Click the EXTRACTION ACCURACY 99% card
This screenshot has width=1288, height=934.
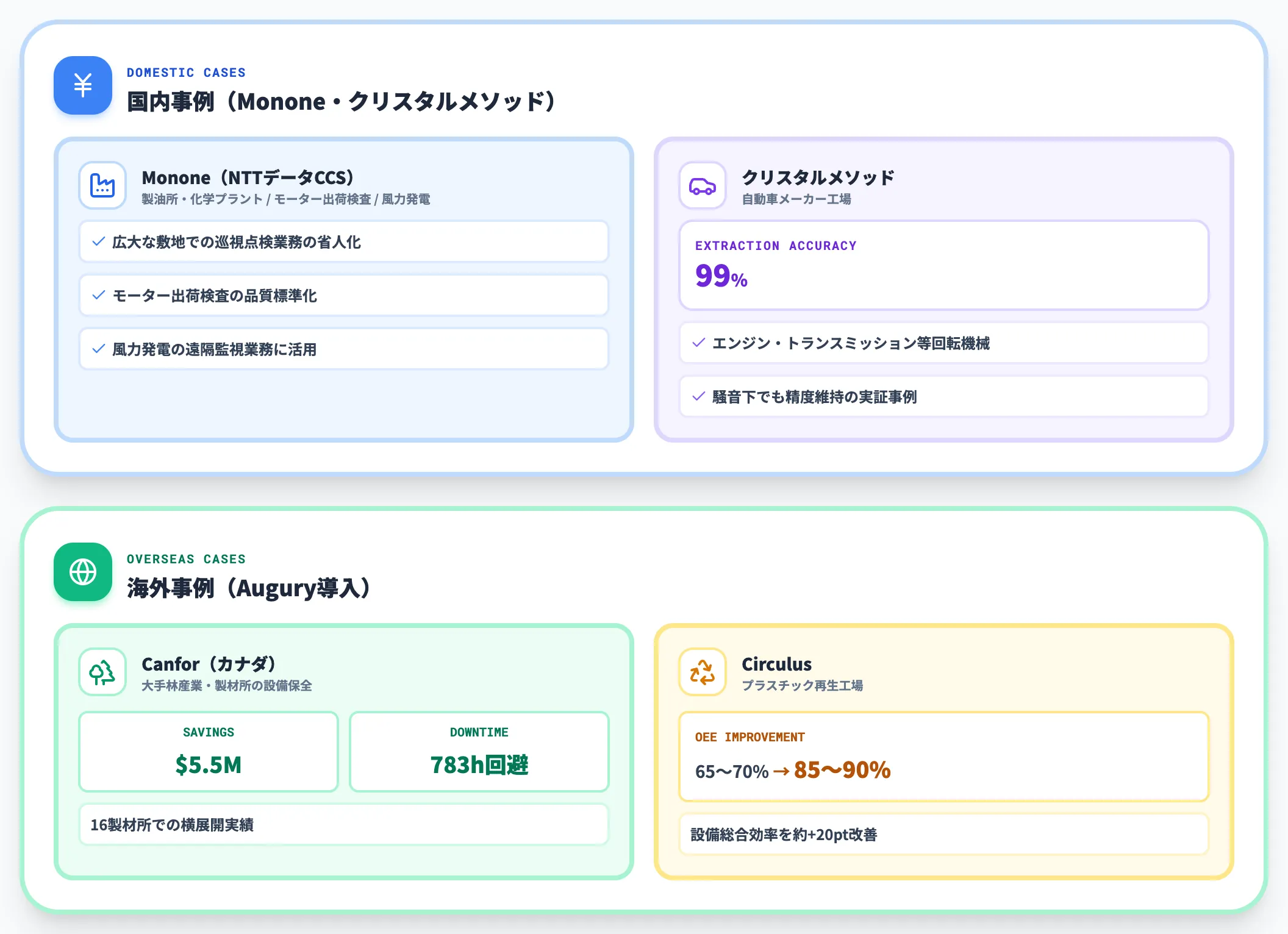(944, 265)
